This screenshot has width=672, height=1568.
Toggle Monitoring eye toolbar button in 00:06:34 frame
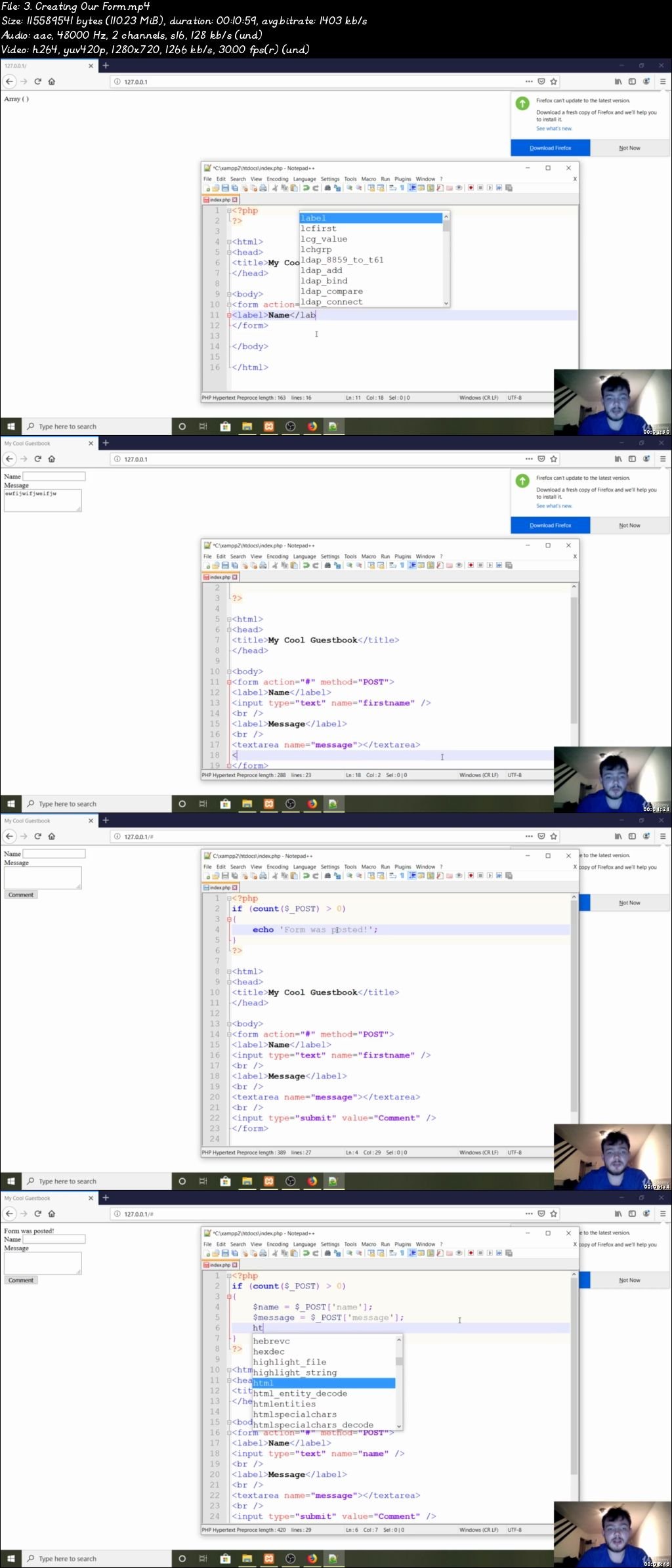459,876
